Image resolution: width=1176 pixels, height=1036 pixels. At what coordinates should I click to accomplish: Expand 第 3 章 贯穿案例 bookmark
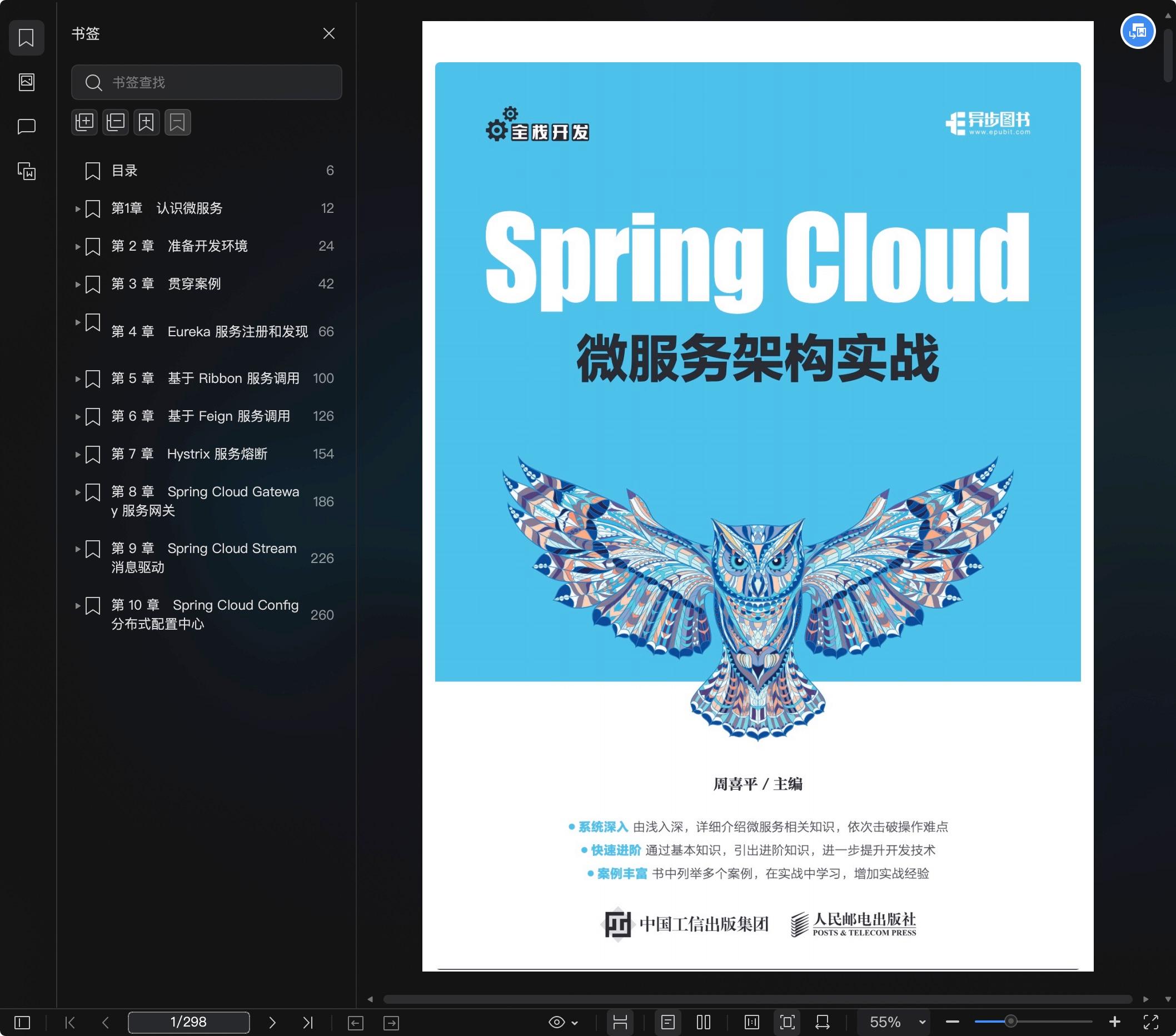77,284
